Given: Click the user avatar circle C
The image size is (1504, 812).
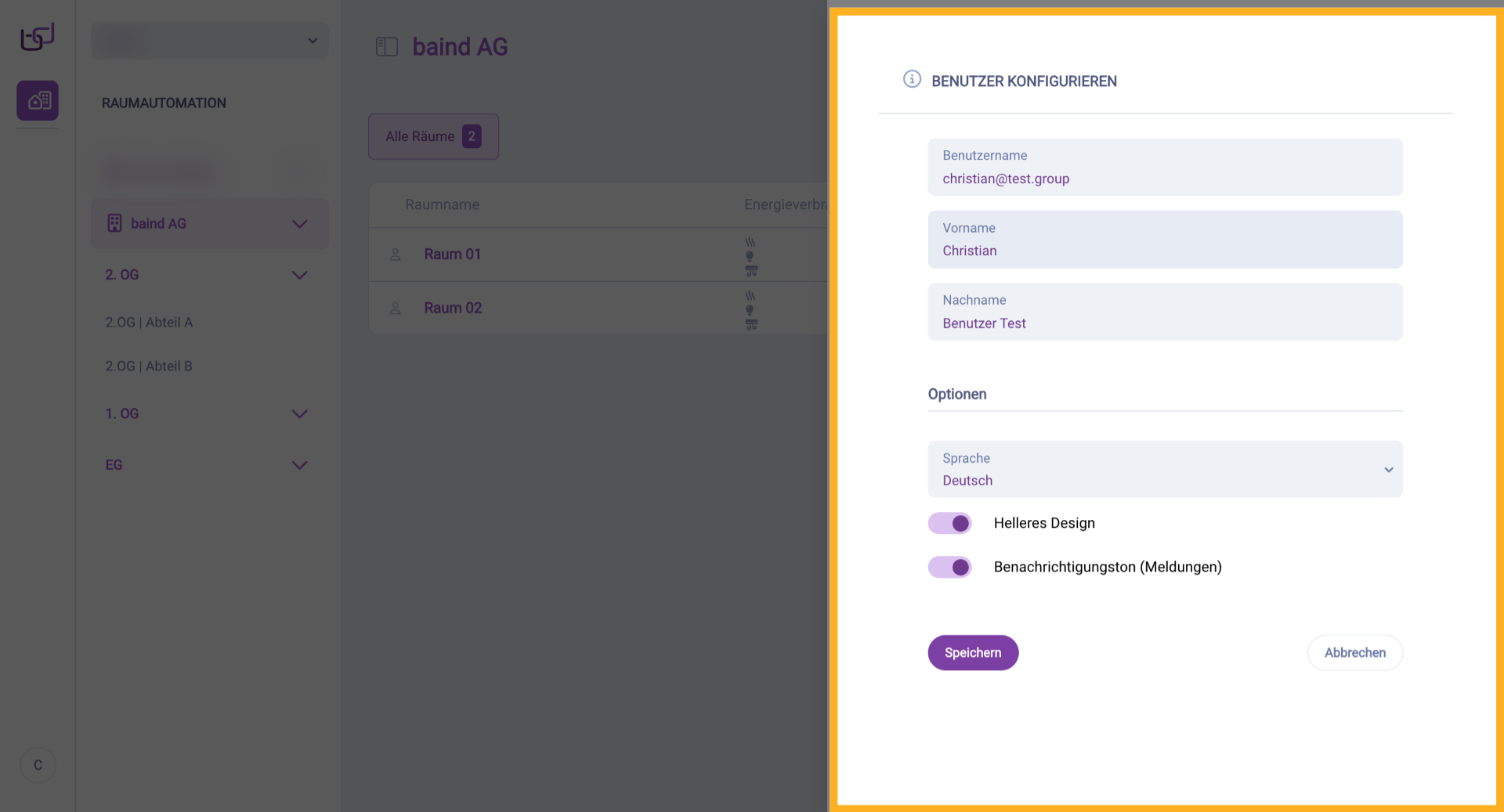Looking at the screenshot, I should pos(38,765).
